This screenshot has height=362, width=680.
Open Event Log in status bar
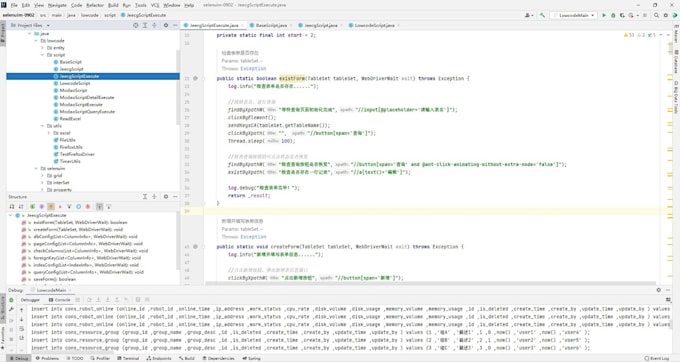(656, 359)
